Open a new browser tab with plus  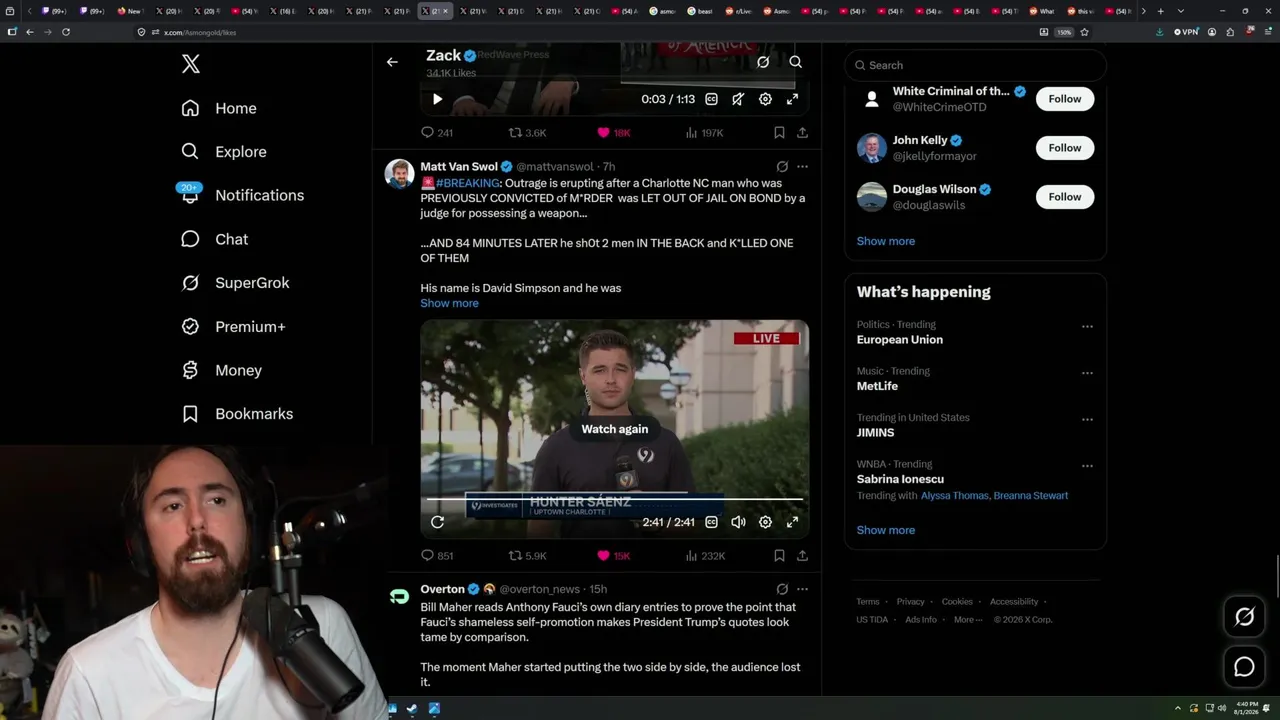tap(1160, 11)
